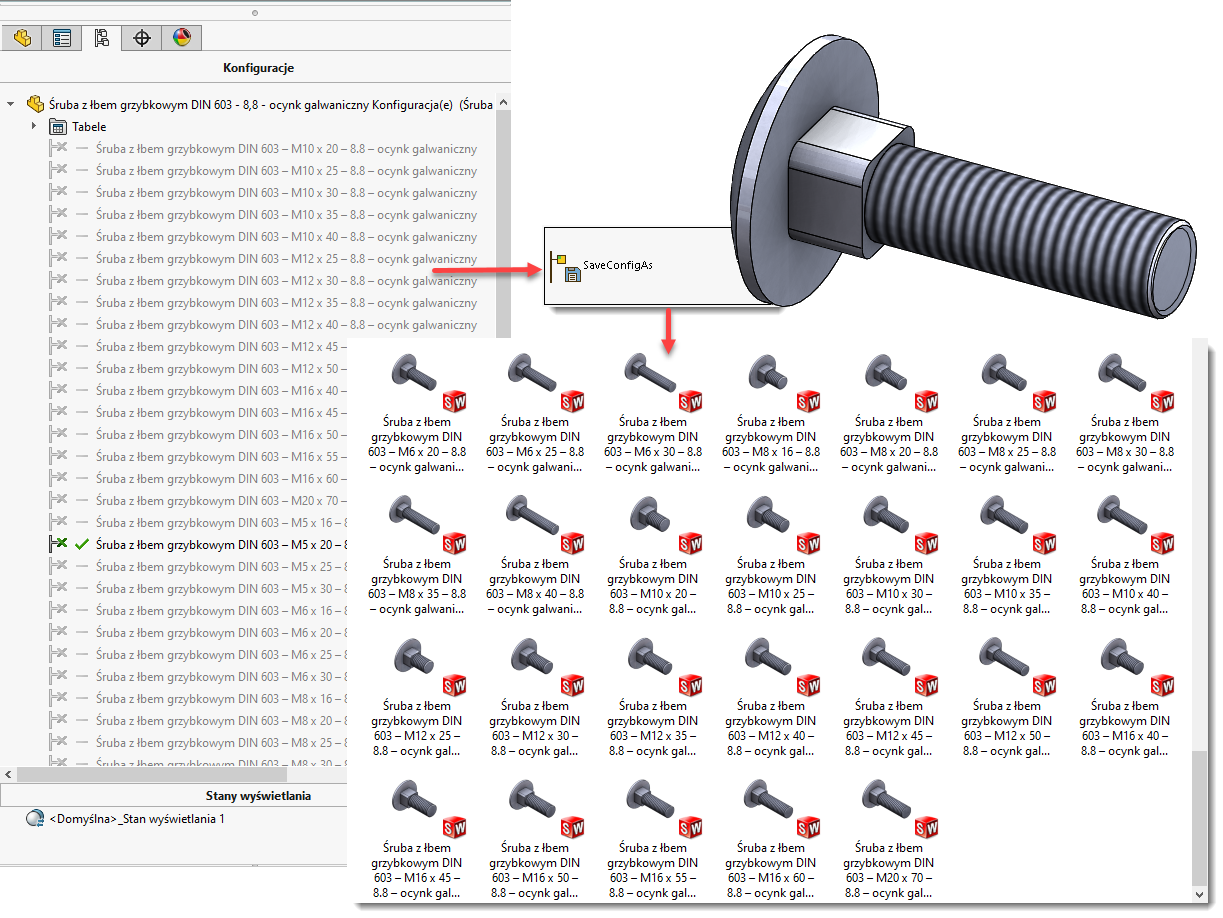Click the scroll-left arrow of configuration tree
This screenshot has height=918, width=1223.
[8, 774]
